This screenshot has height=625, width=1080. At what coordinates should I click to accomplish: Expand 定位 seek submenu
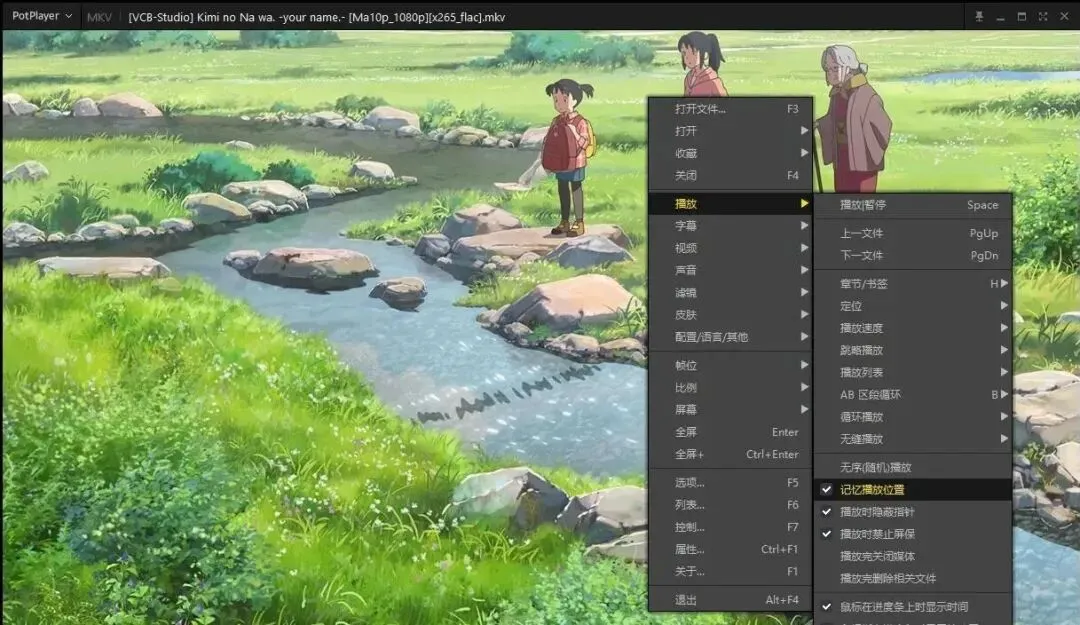913,305
